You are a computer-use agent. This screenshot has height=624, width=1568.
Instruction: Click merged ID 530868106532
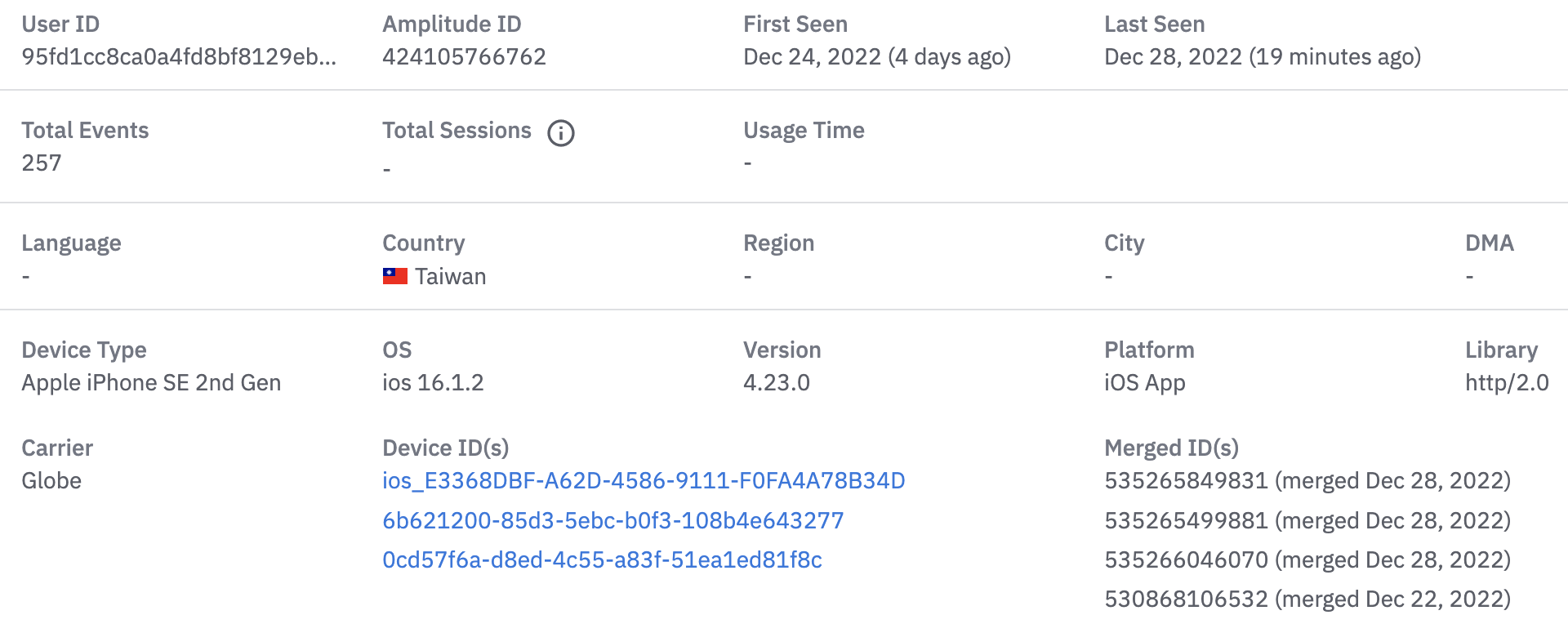(1186, 599)
